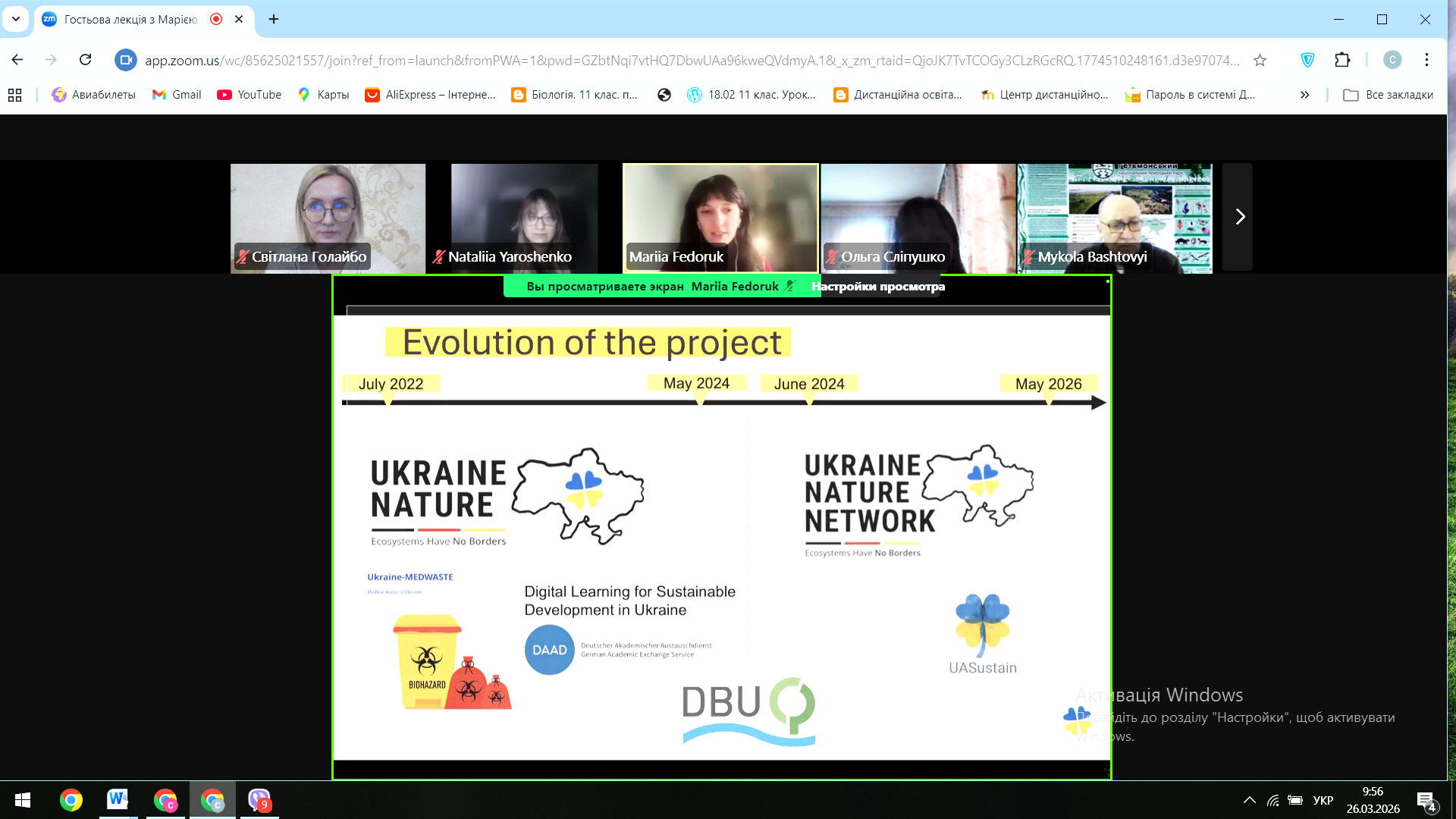
Task: Open the globe icon bookmark
Action: pyautogui.click(x=664, y=95)
